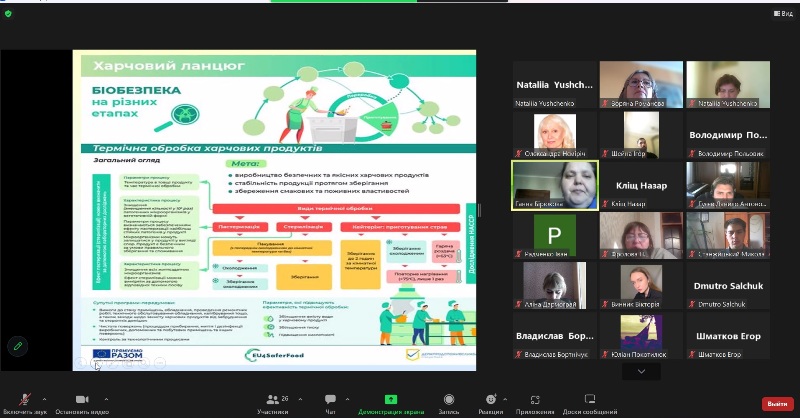
Task: Expand video options arrow beside camera
Action: (x=106, y=399)
